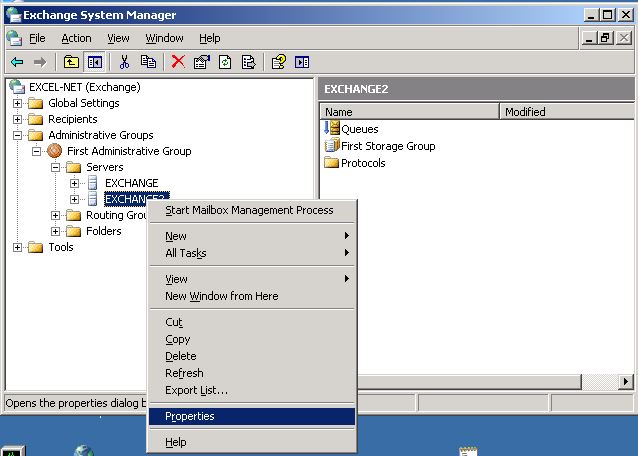Collapse the Administrative Groups node
This screenshot has height=456, width=638.
click(x=17, y=135)
